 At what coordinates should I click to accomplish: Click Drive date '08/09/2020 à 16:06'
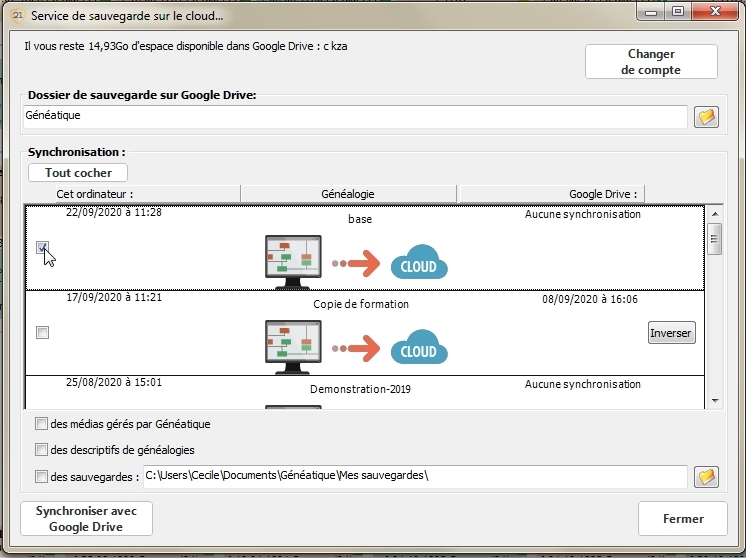tap(590, 299)
